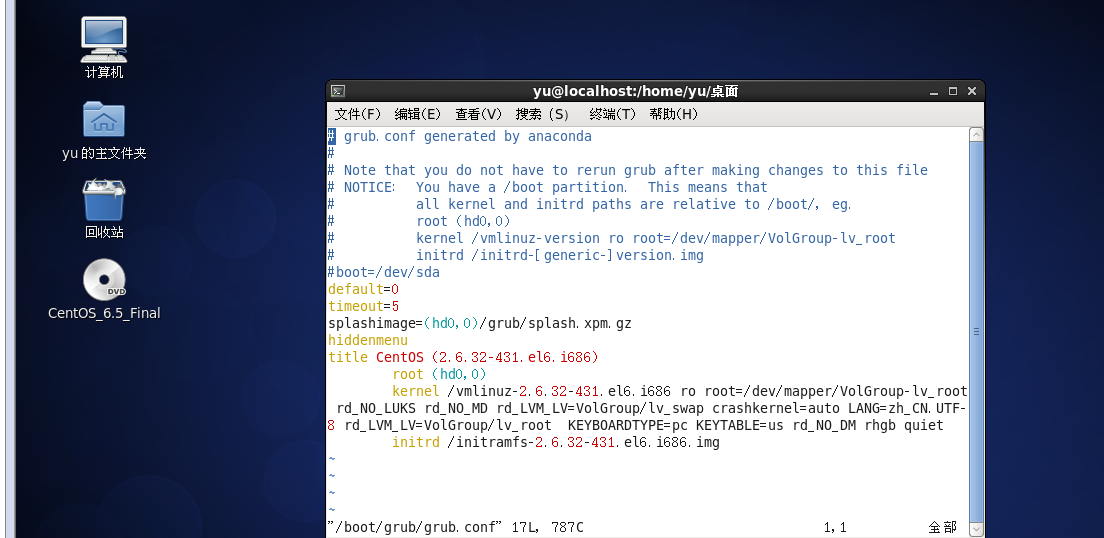Click the terminal scrollbar up arrow
This screenshot has width=1104, height=538.
click(x=976, y=134)
